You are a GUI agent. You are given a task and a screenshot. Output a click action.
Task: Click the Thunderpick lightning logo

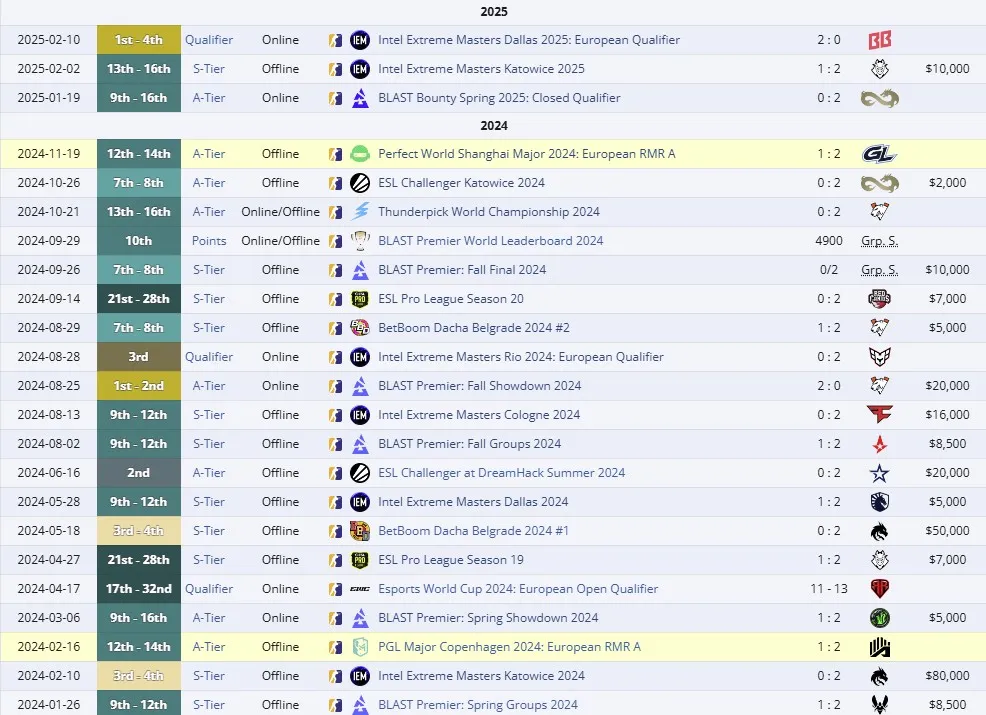tap(360, 211)
